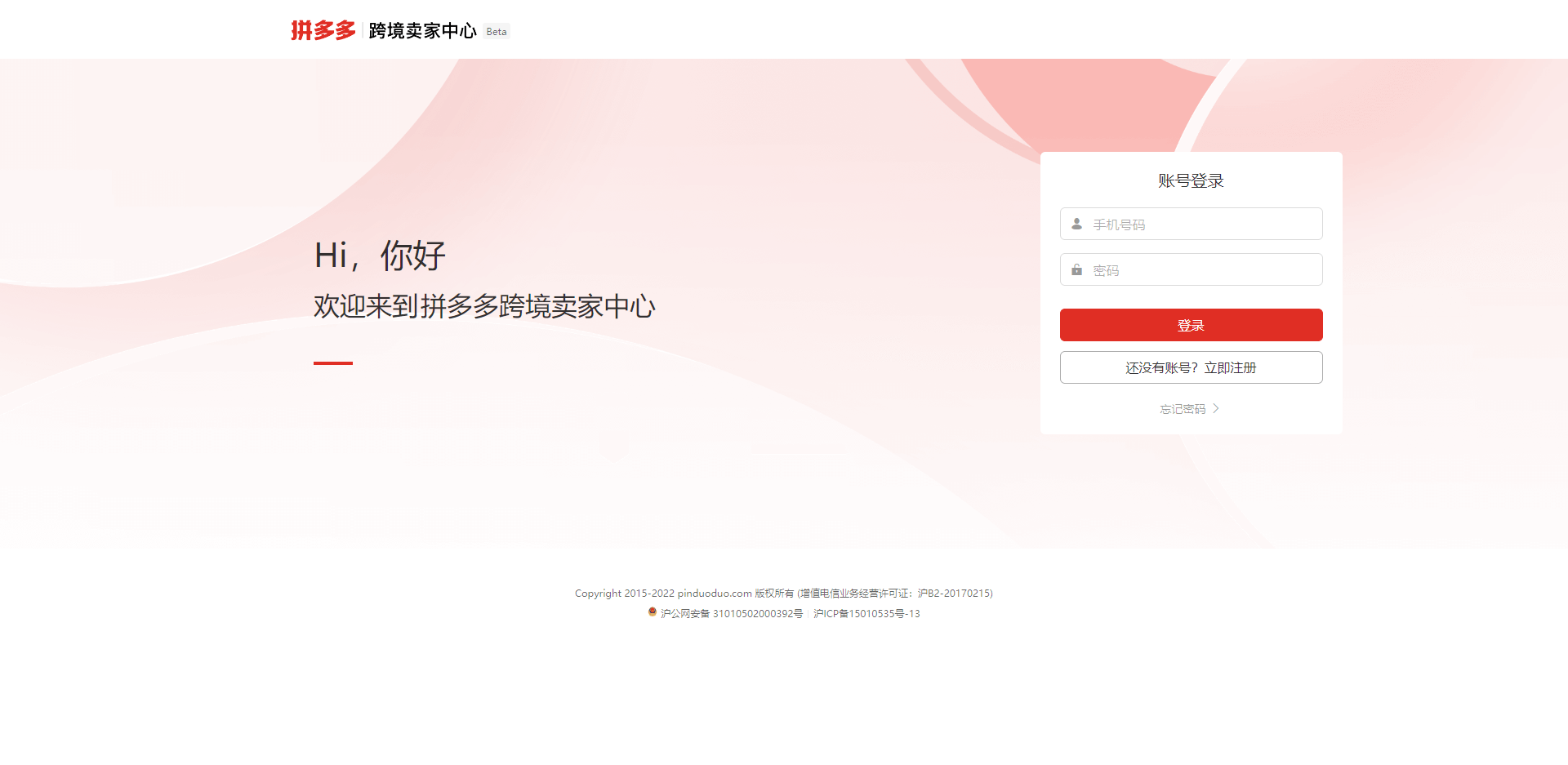Open the 忘记密码 link
The image size is (1568, 765).
pos(1183,409)
